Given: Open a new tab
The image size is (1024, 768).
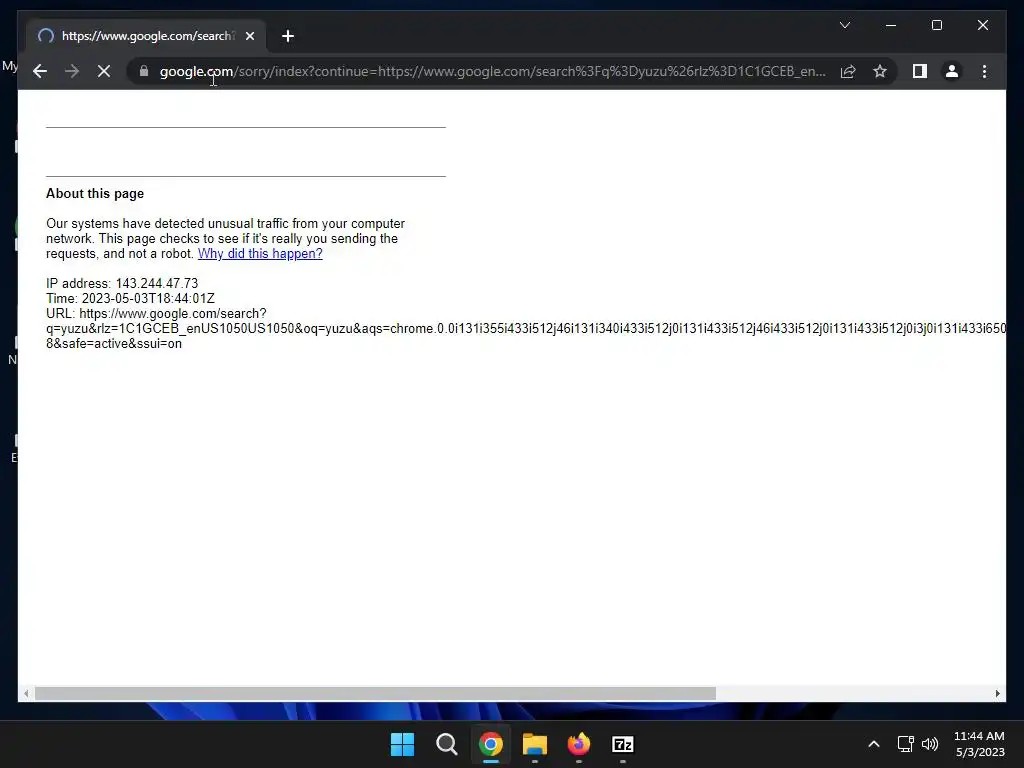Looking at the screenshot, I should point(288,36).
